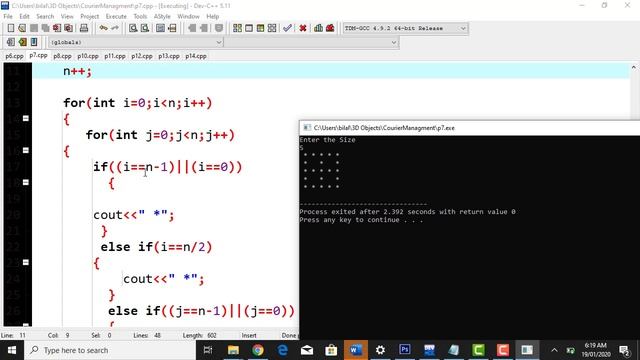Open Google Chrome from the taskbar
Screen dimensions: 640x360
click(258, 350)
